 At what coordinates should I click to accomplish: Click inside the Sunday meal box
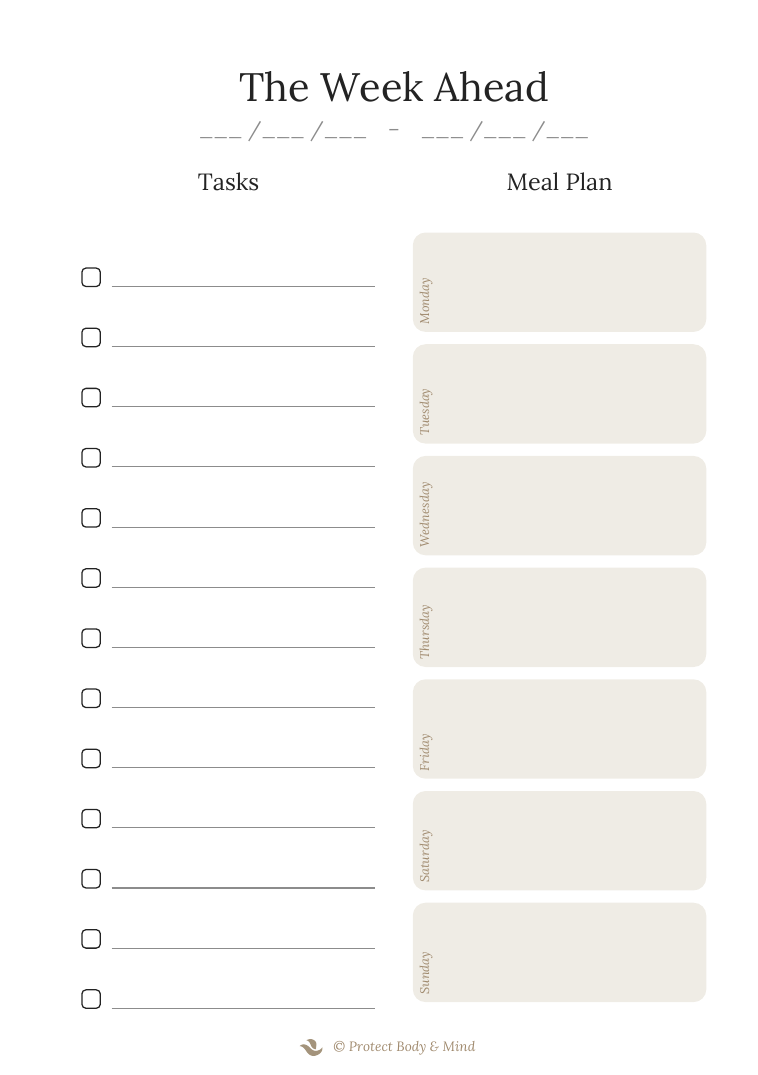point(559,953)
